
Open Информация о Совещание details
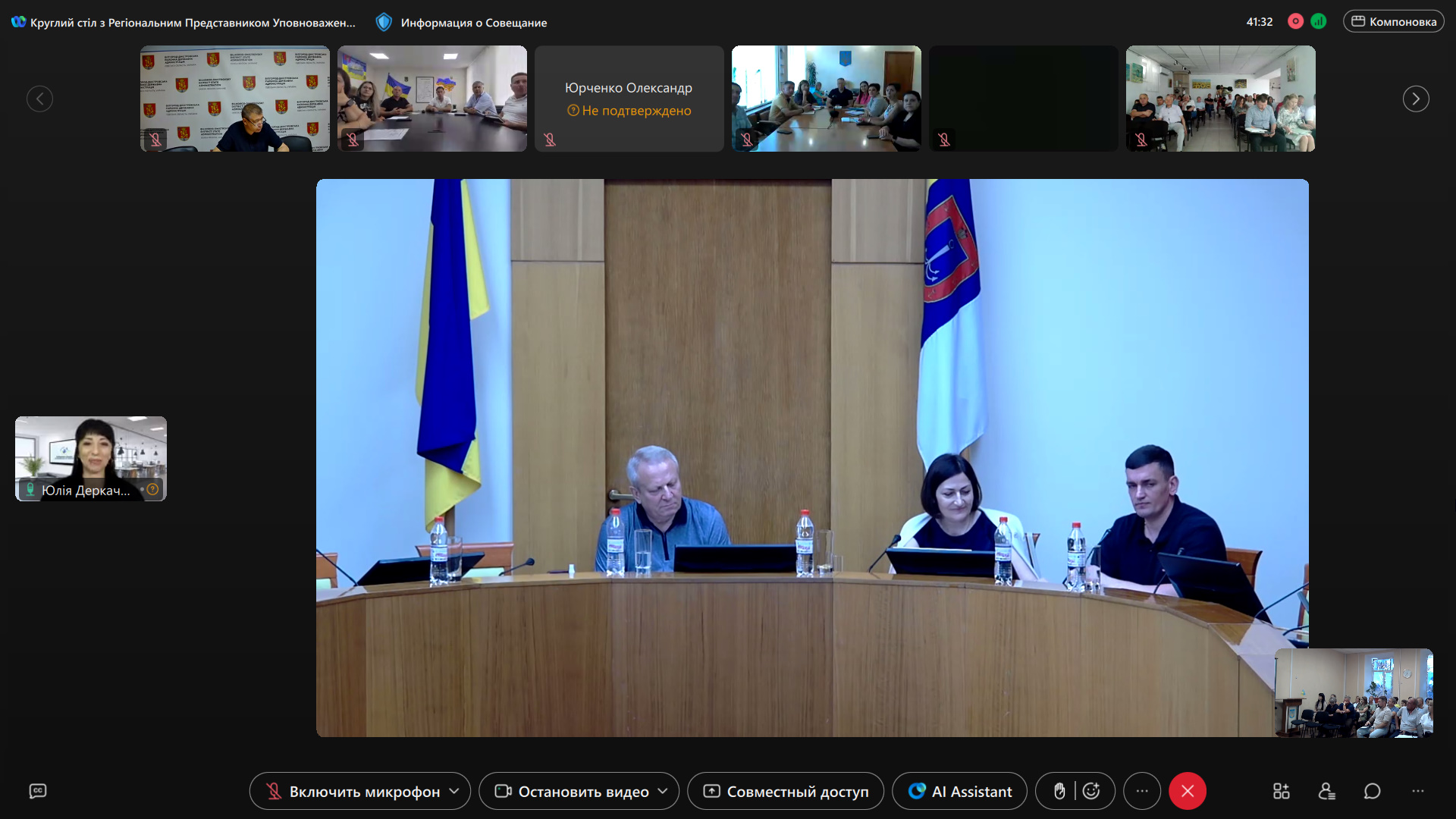click(x=463, y=22)
